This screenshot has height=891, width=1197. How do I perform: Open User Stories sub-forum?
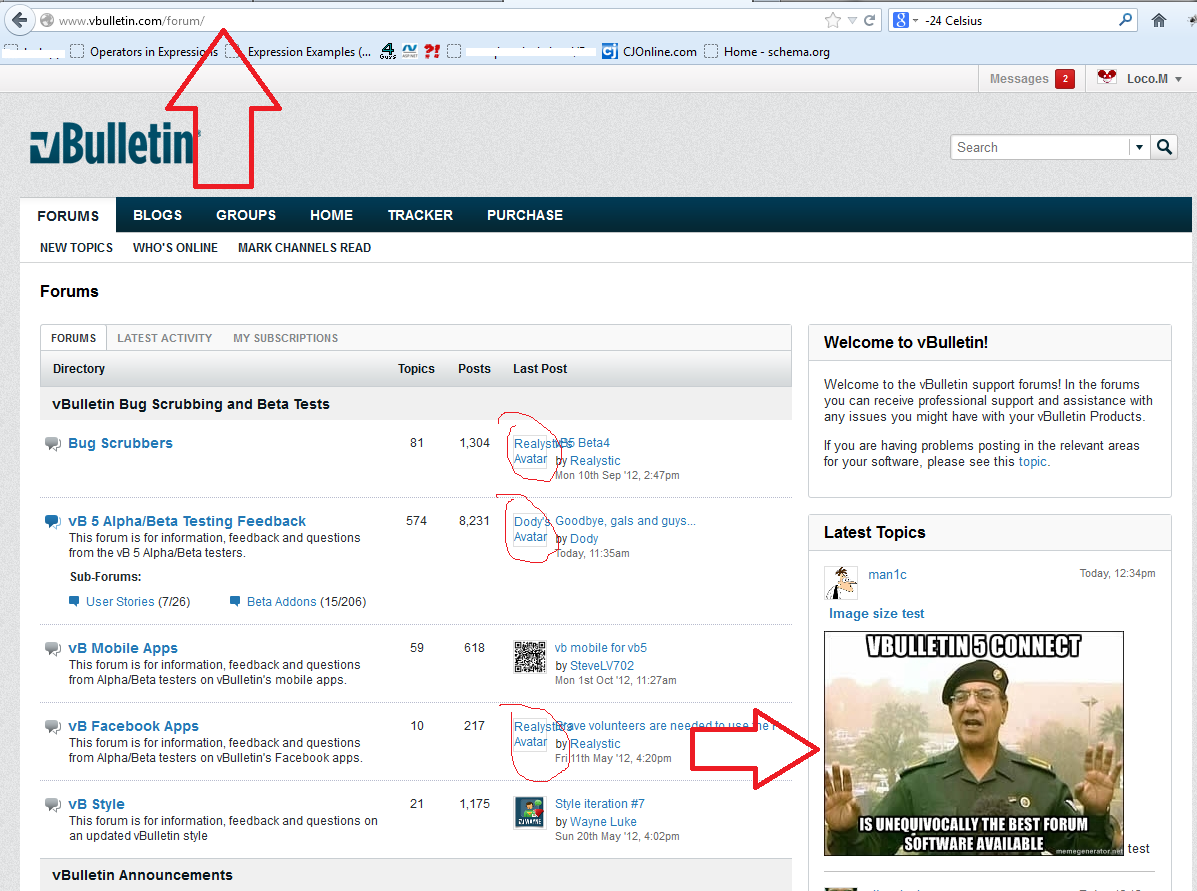coord(120,602)
